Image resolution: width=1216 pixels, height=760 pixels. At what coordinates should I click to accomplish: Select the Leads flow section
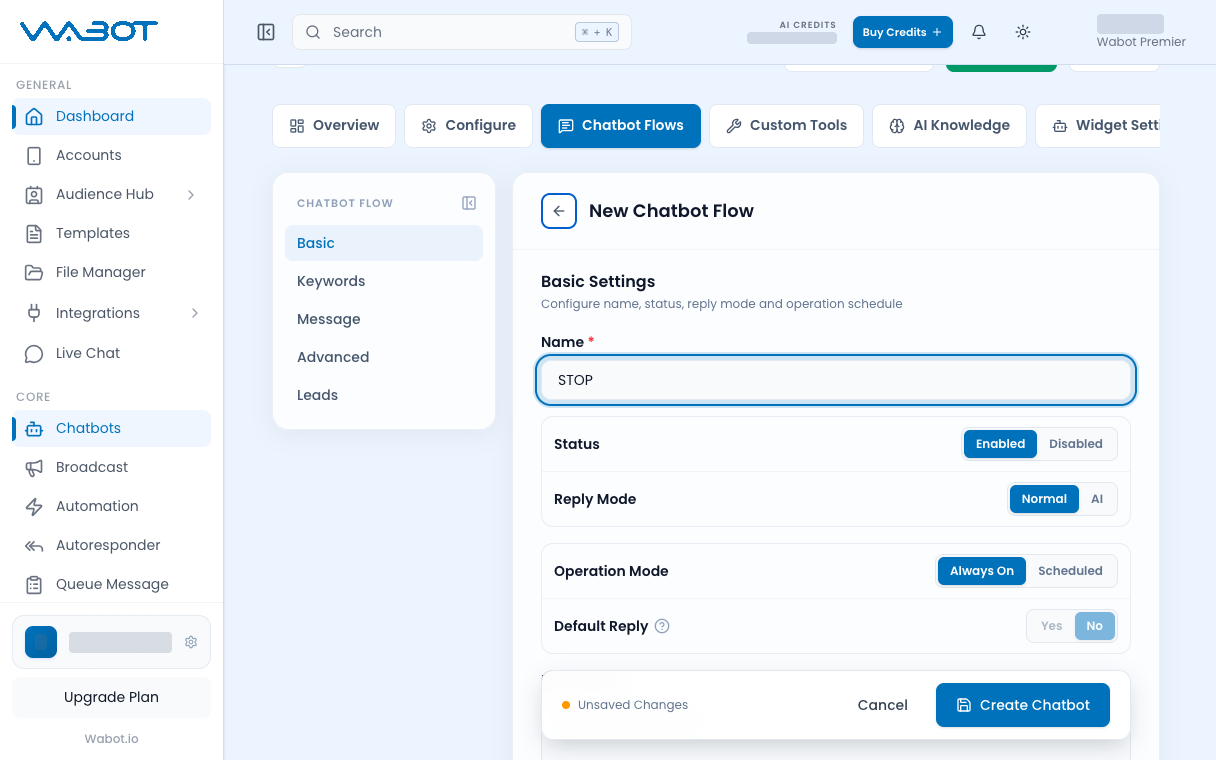click(x=384, y=395)
